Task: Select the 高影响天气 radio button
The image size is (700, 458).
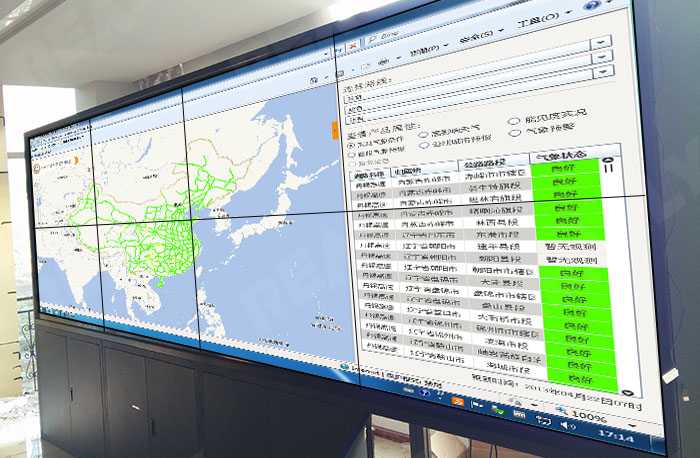Action: pyautogui.click(x=422, y=135)
